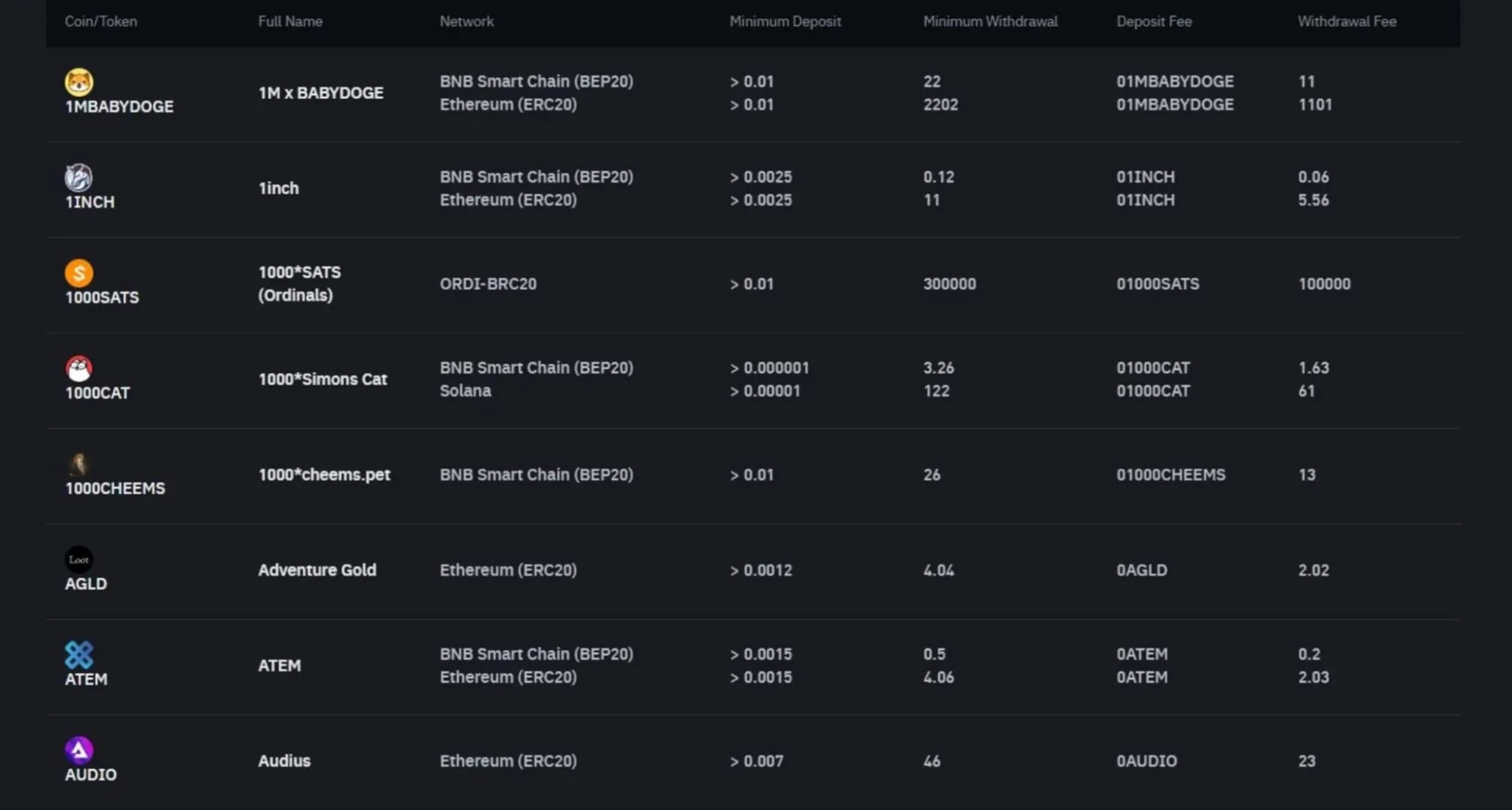Click Ethereum (ERC20) network in 1INCH row
This screenshot has width=1512, height=810.
(x=508, y=200)
